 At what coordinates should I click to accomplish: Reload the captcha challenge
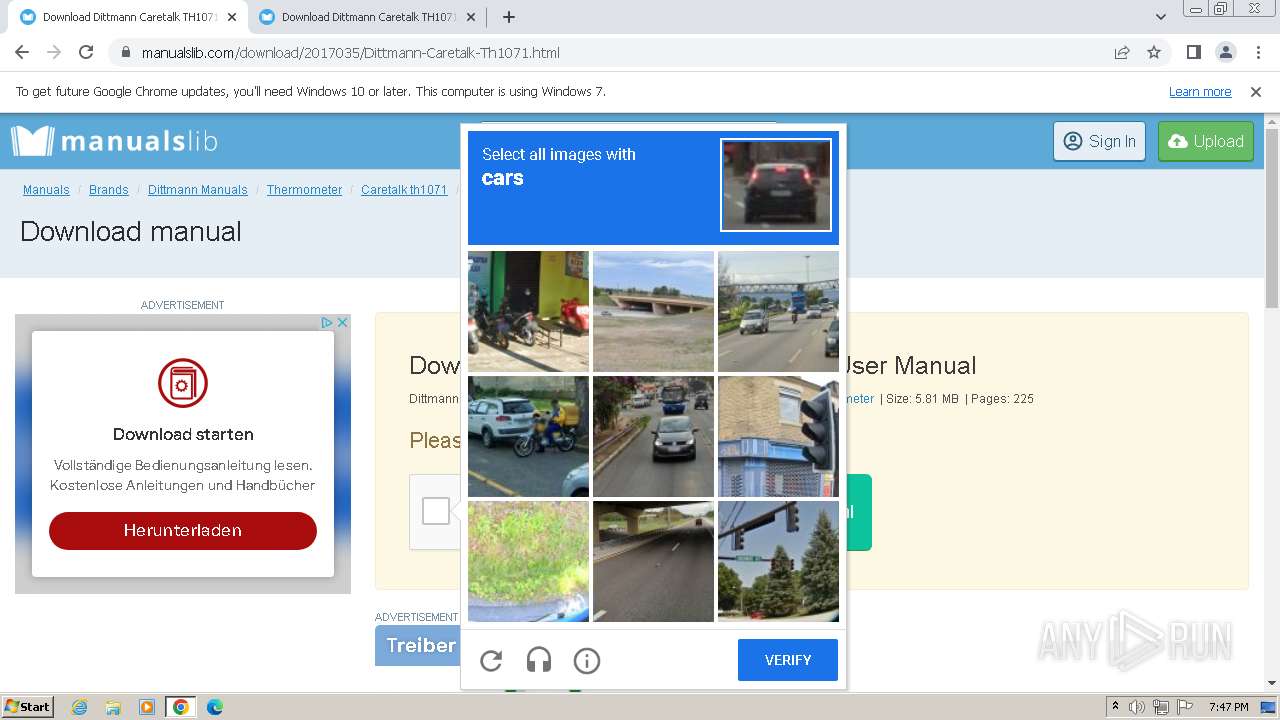(x=491, y=660)
